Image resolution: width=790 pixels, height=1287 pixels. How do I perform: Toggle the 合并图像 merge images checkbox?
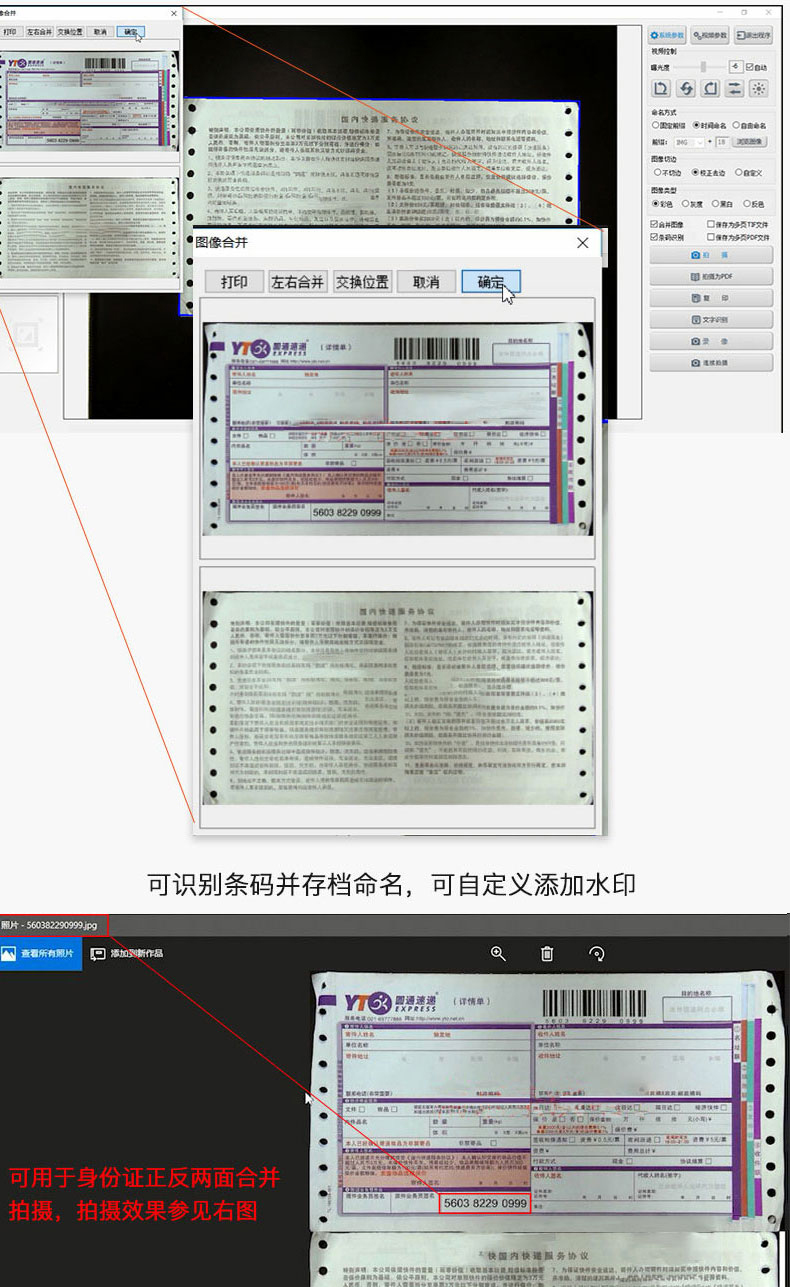click(667, 224)
